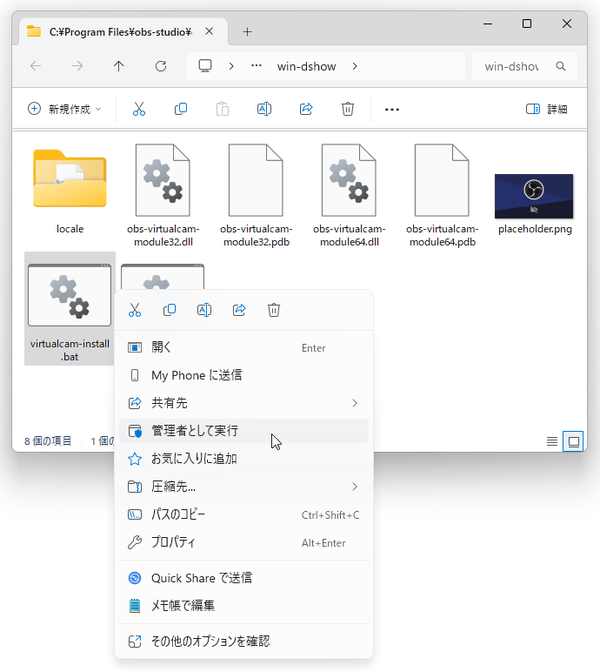Click the 8 個の項目 status text
The height and width of the screenshot is (672, 600).
pos(48,441)
